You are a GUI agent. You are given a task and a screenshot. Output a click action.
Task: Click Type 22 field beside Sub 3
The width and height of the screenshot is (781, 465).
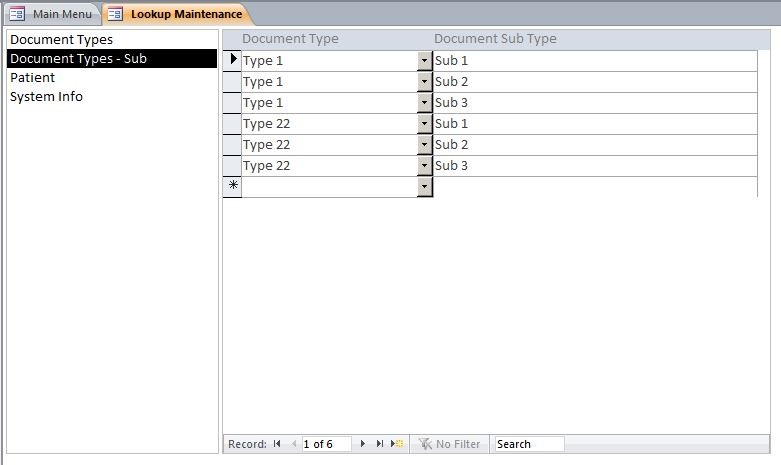coord(330,166)
